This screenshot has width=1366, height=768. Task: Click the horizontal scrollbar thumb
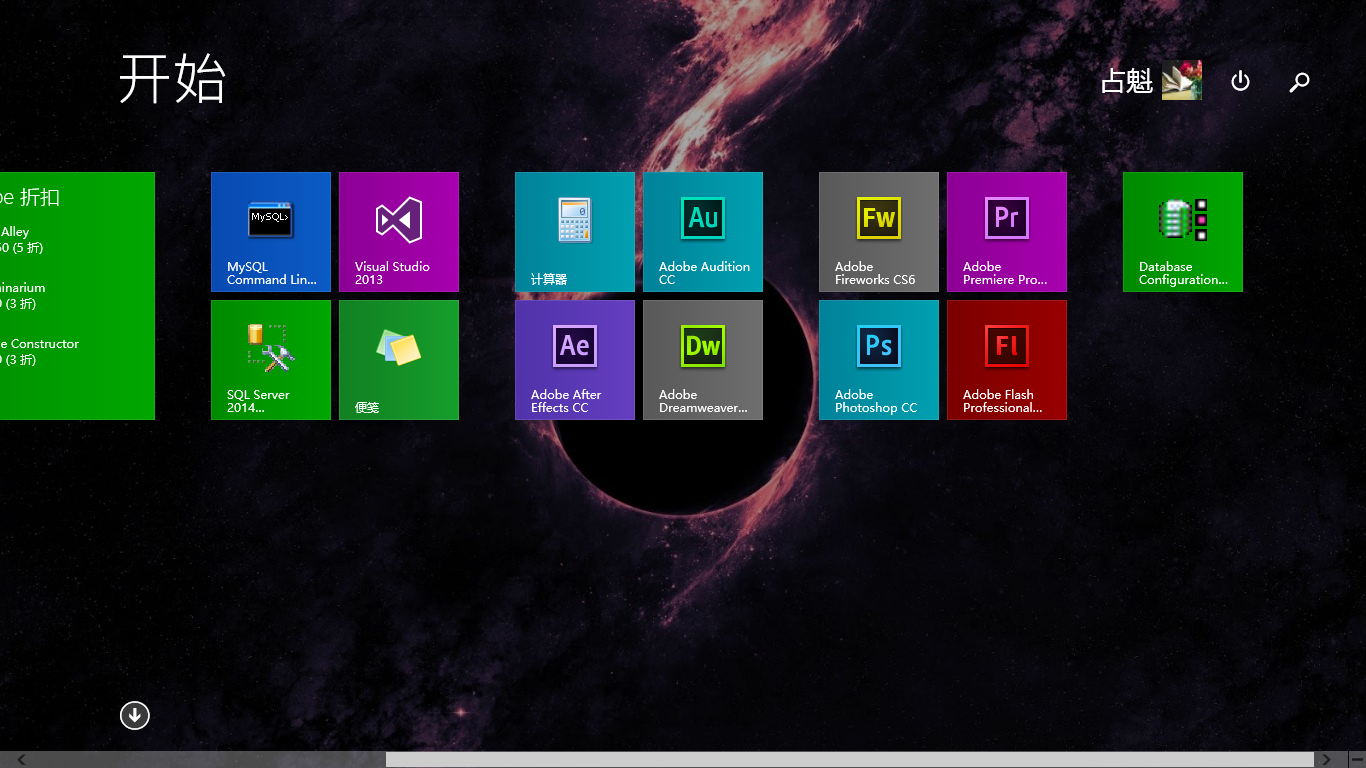pyautogui.click(x=849, y=760)
